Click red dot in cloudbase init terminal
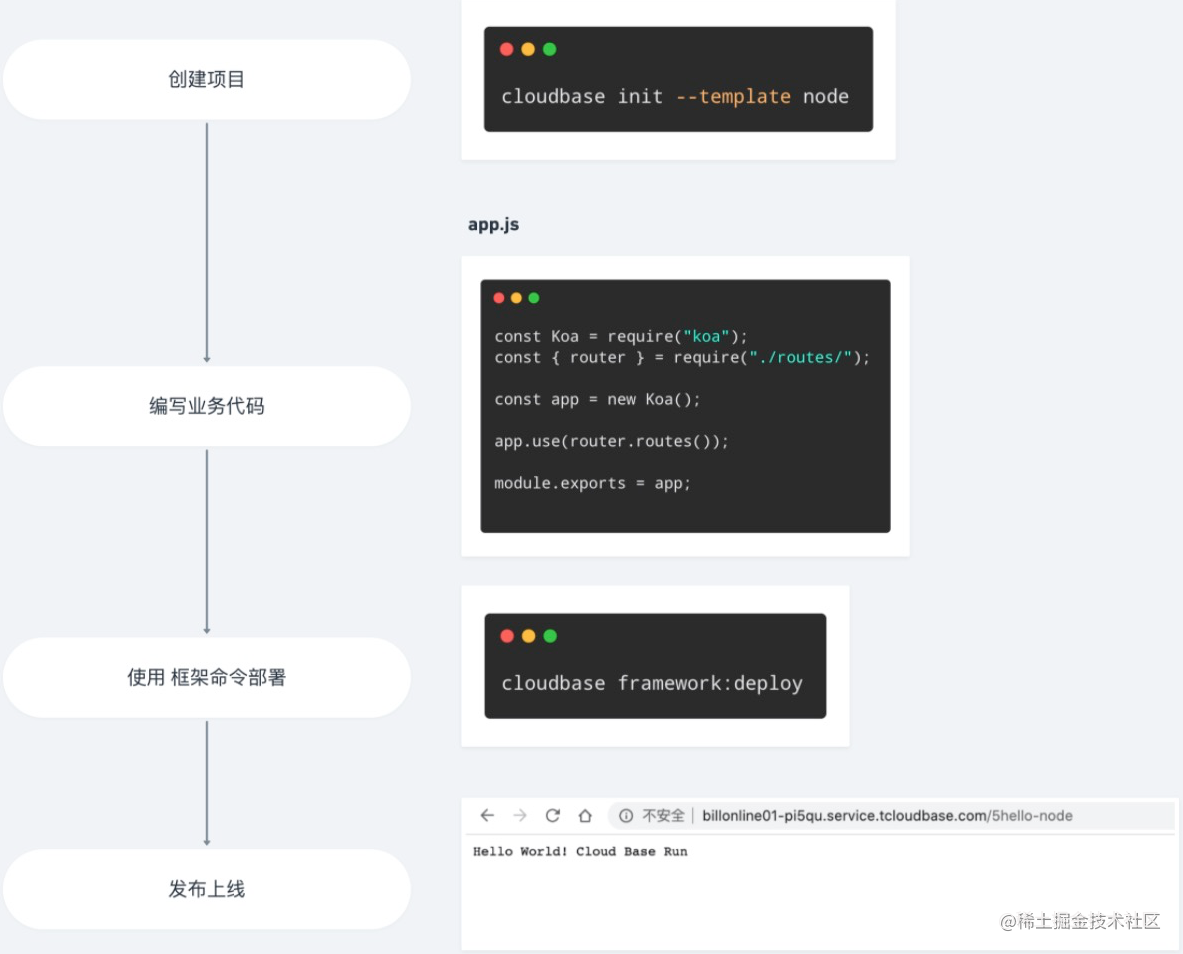1183x954 pixels. (506, 49)
